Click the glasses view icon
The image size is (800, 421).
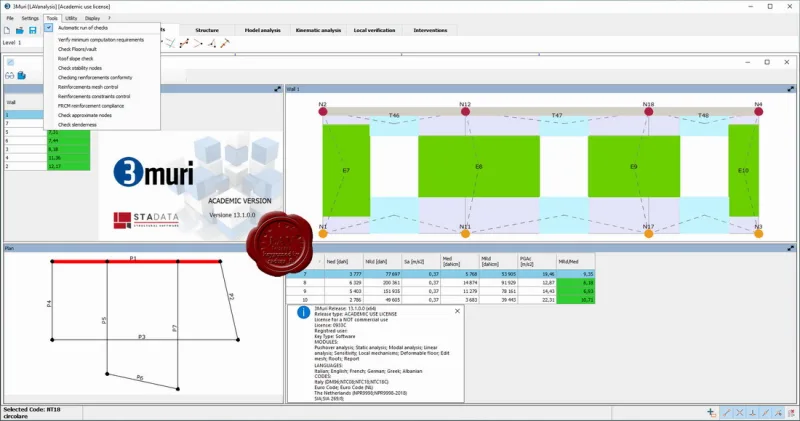pyautogui.click(x=10, y=76)
